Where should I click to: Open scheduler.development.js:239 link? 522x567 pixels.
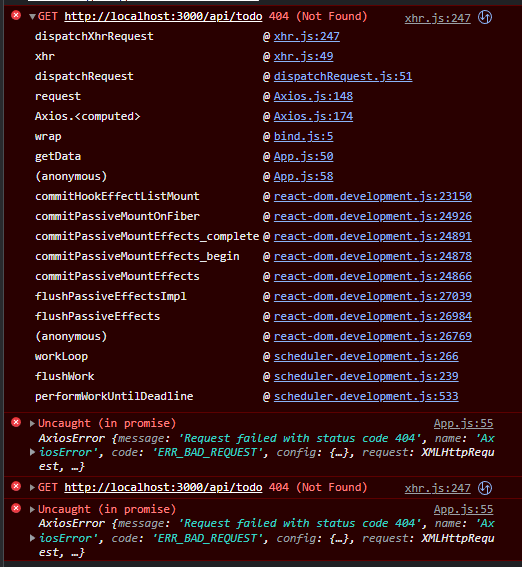click(x=366, y=376)
